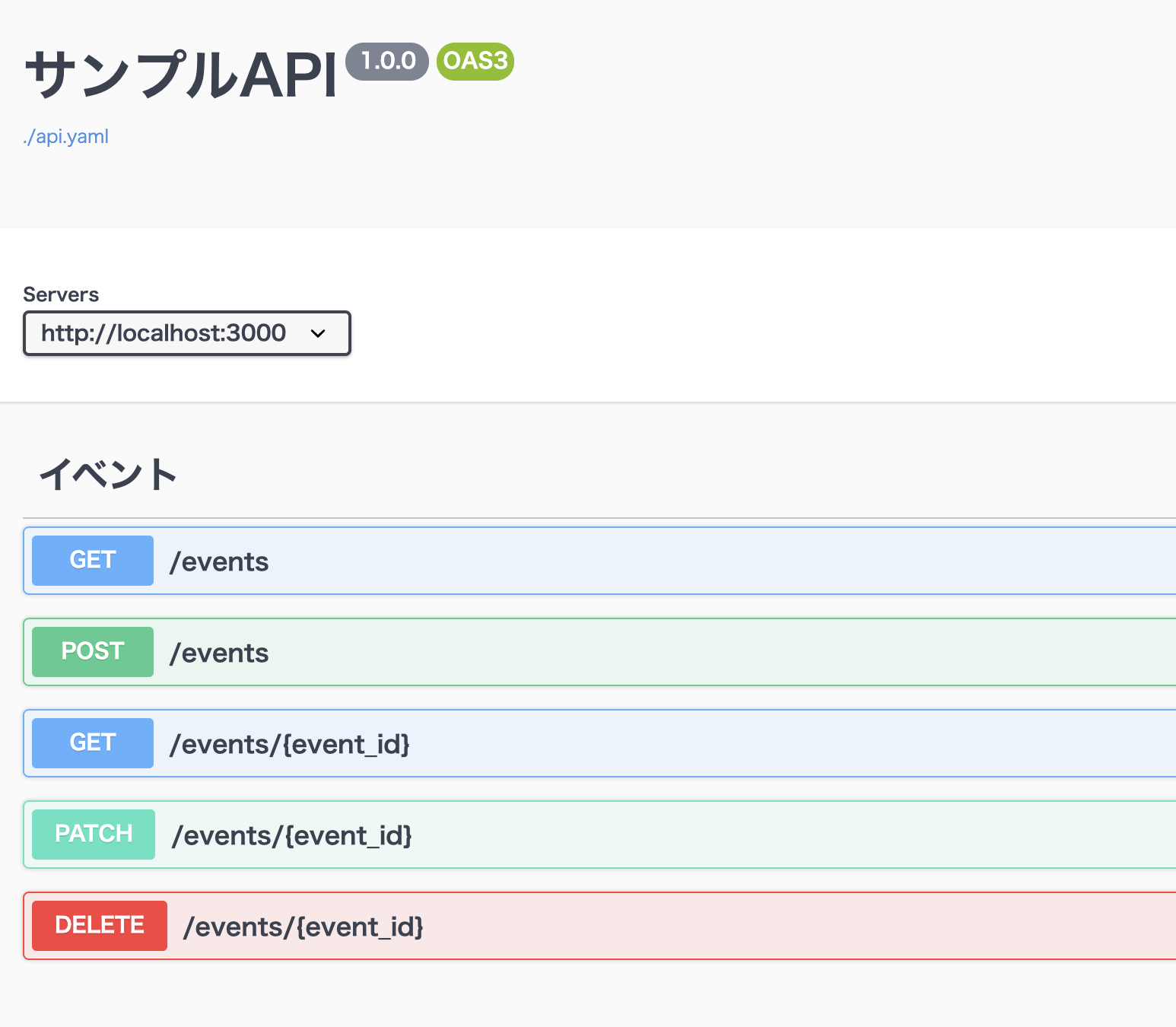
Task: Click the green POST badge for /events
Action: click(93, 652)
